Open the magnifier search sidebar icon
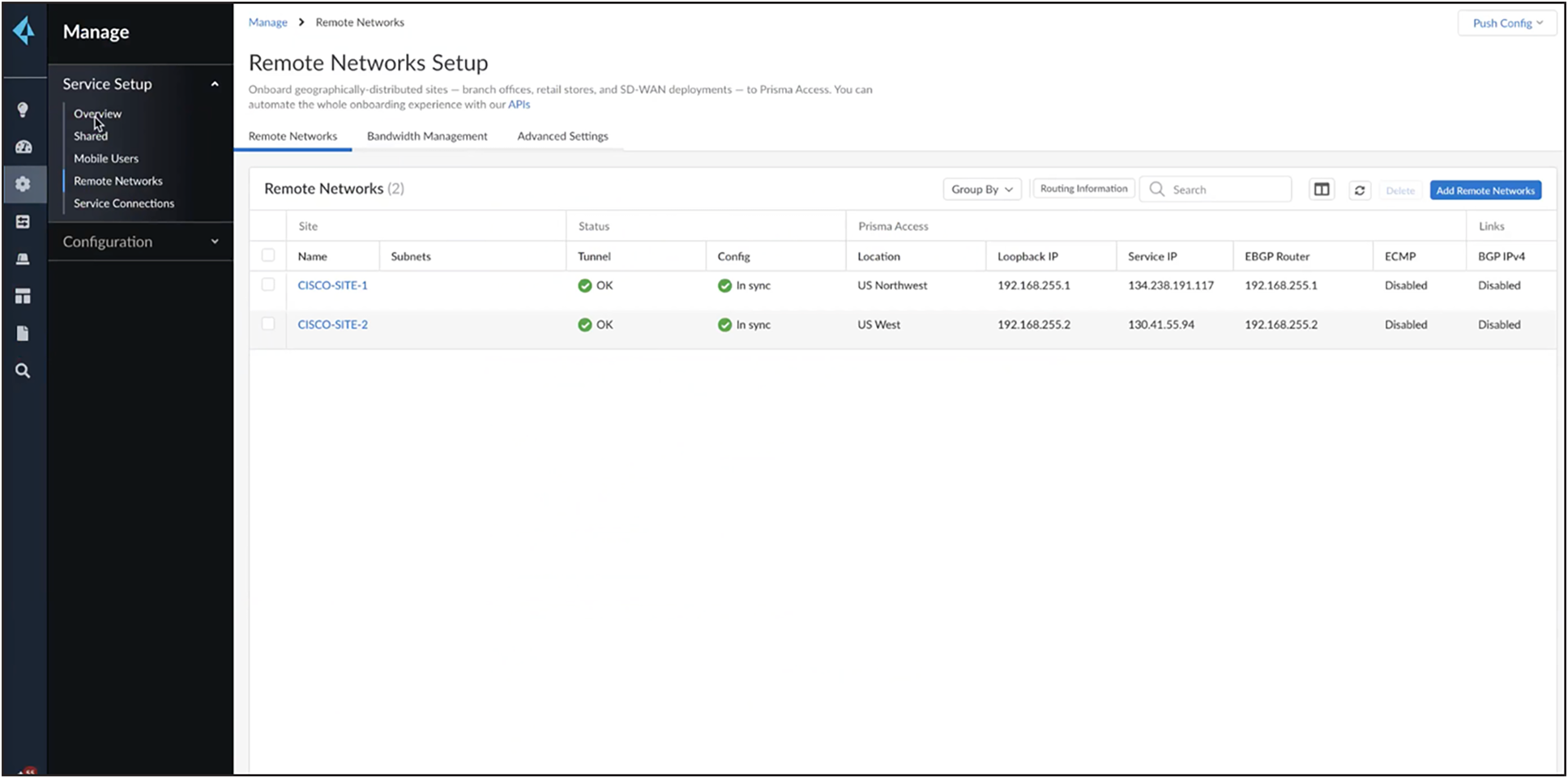 pyautogui.click(x=23, y=370)
